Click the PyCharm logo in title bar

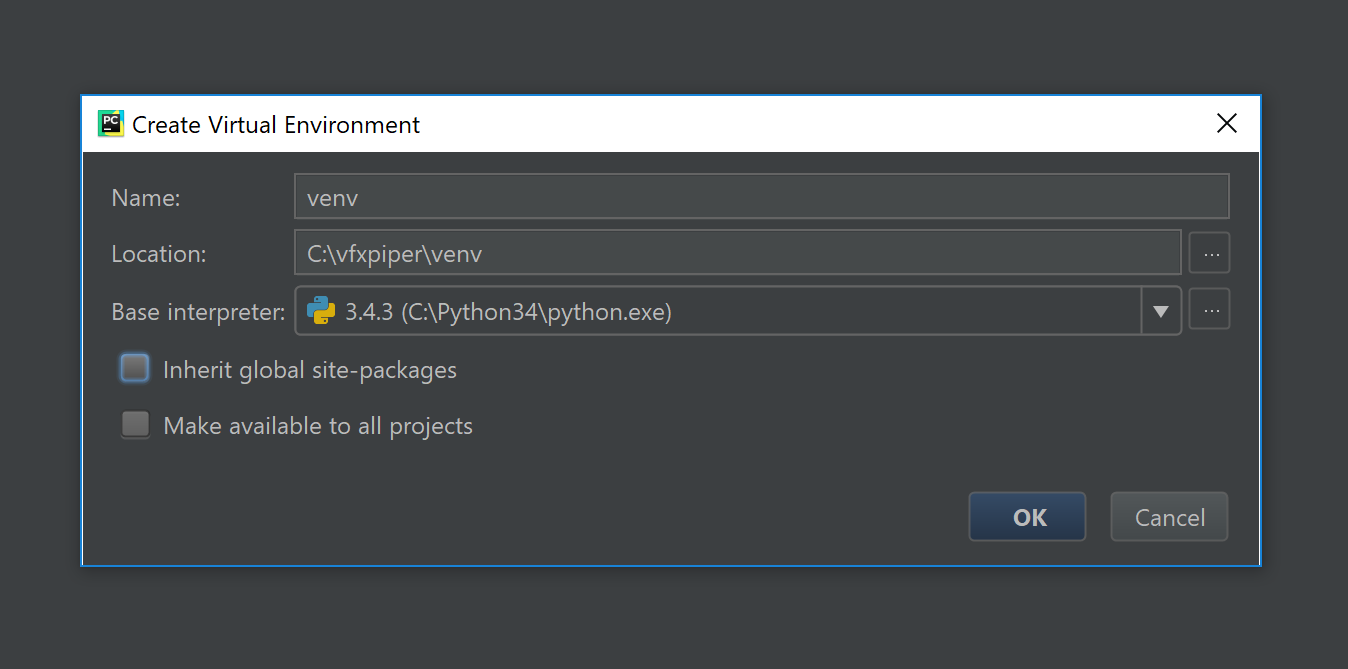click(x=110, y=124)
